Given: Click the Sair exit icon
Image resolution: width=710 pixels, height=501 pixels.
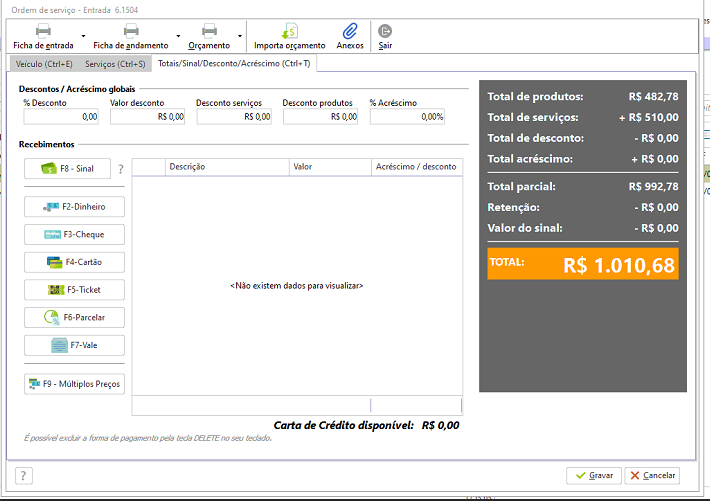Looking at the screenshot, I should [x=385, y=31].
